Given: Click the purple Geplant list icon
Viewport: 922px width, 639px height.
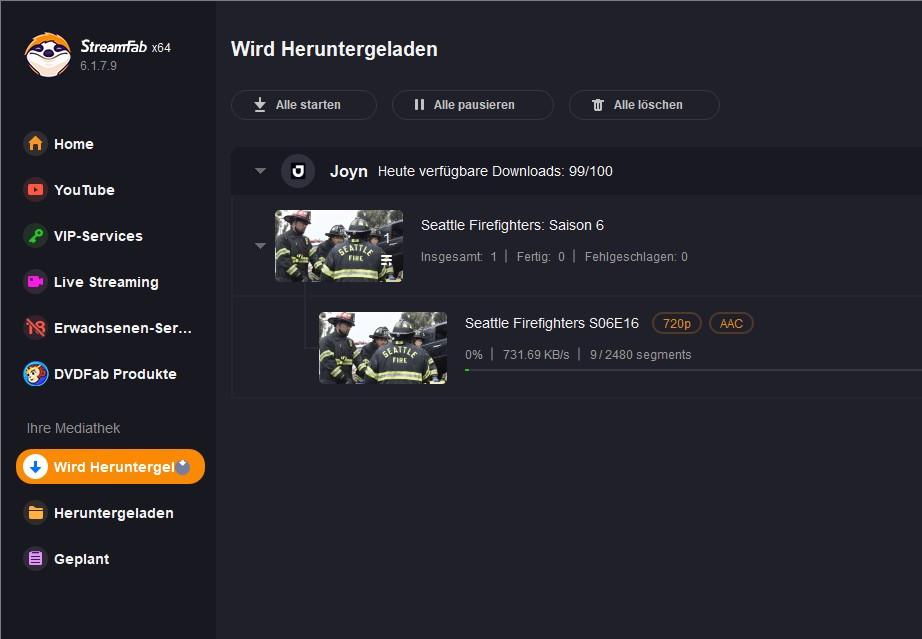Looking at the screenshot, I should (x=35, y=558).
